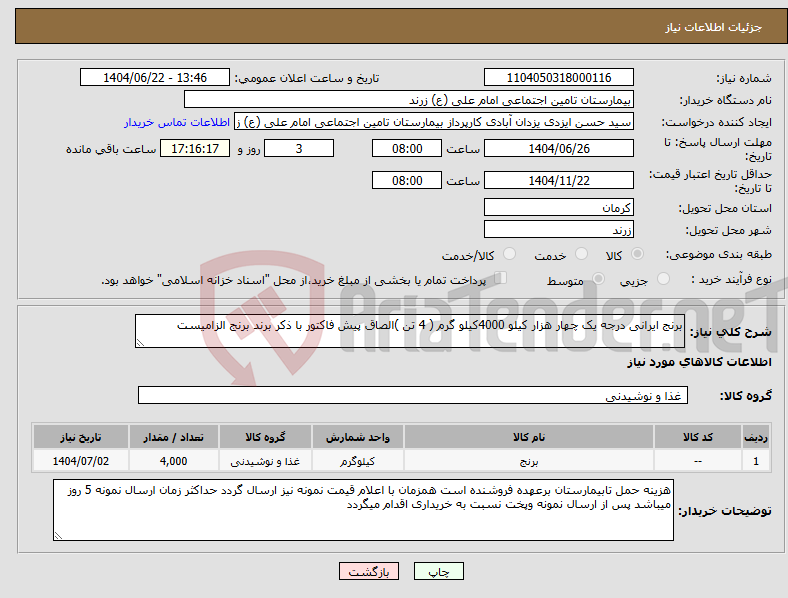This screenshot has width=788, height=598.
Task: Click the جزئیات اطلاعات نیاز page header
Action: coord(714,27)
